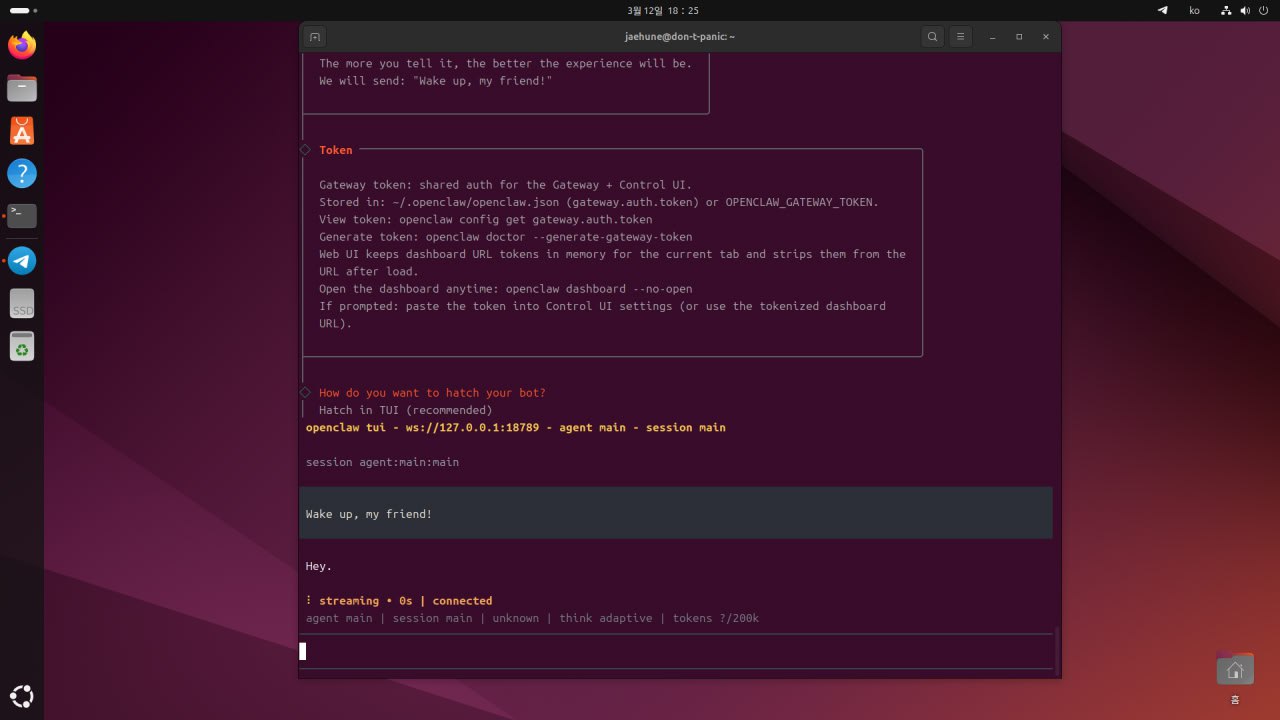Launch App Center from the dock
The image size is (1280, 720).
(x=22, y=130)
